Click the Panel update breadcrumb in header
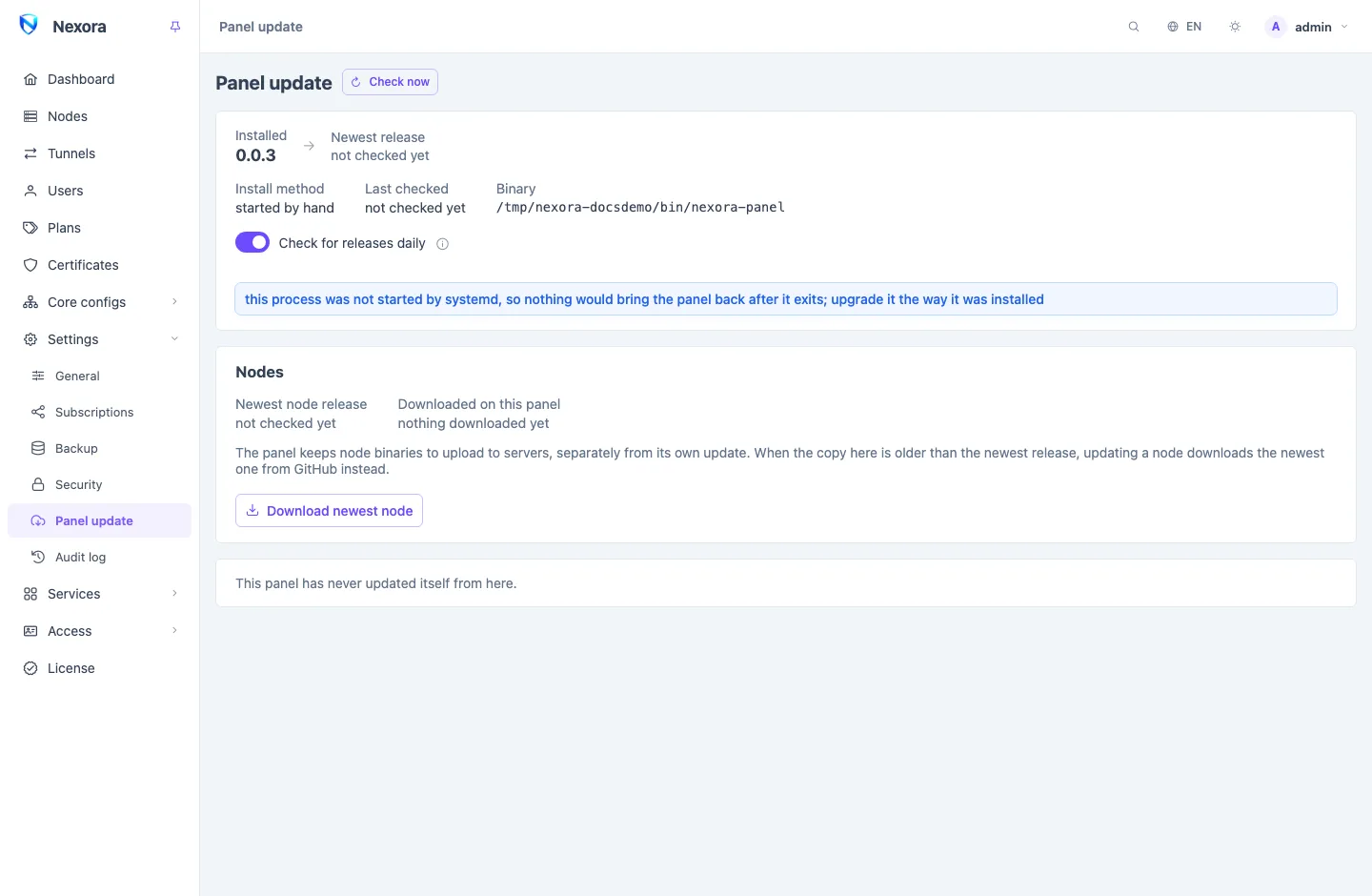 point(261,27)
